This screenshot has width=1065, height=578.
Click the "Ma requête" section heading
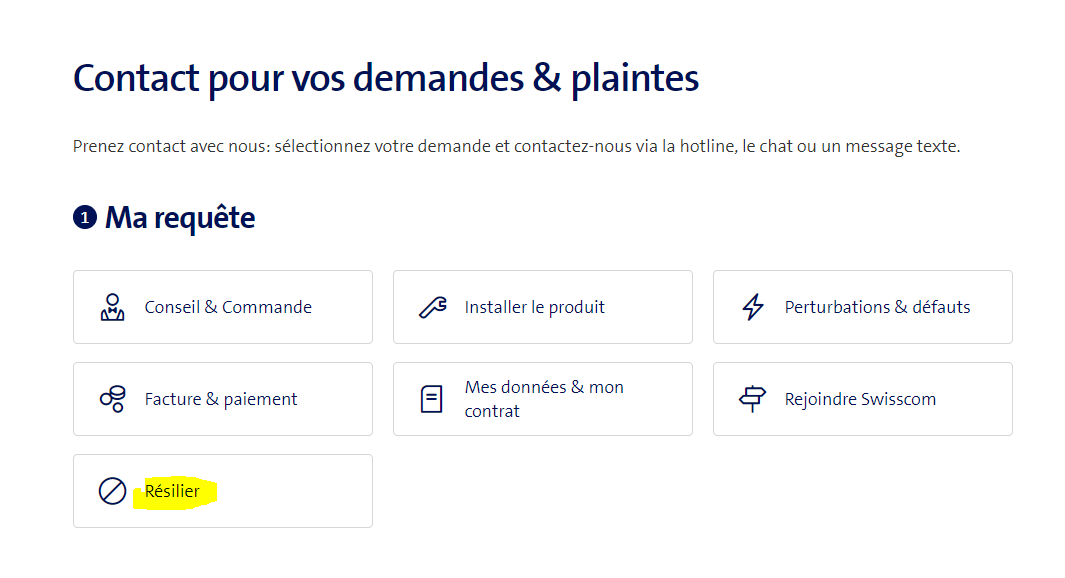pos(180,217)
